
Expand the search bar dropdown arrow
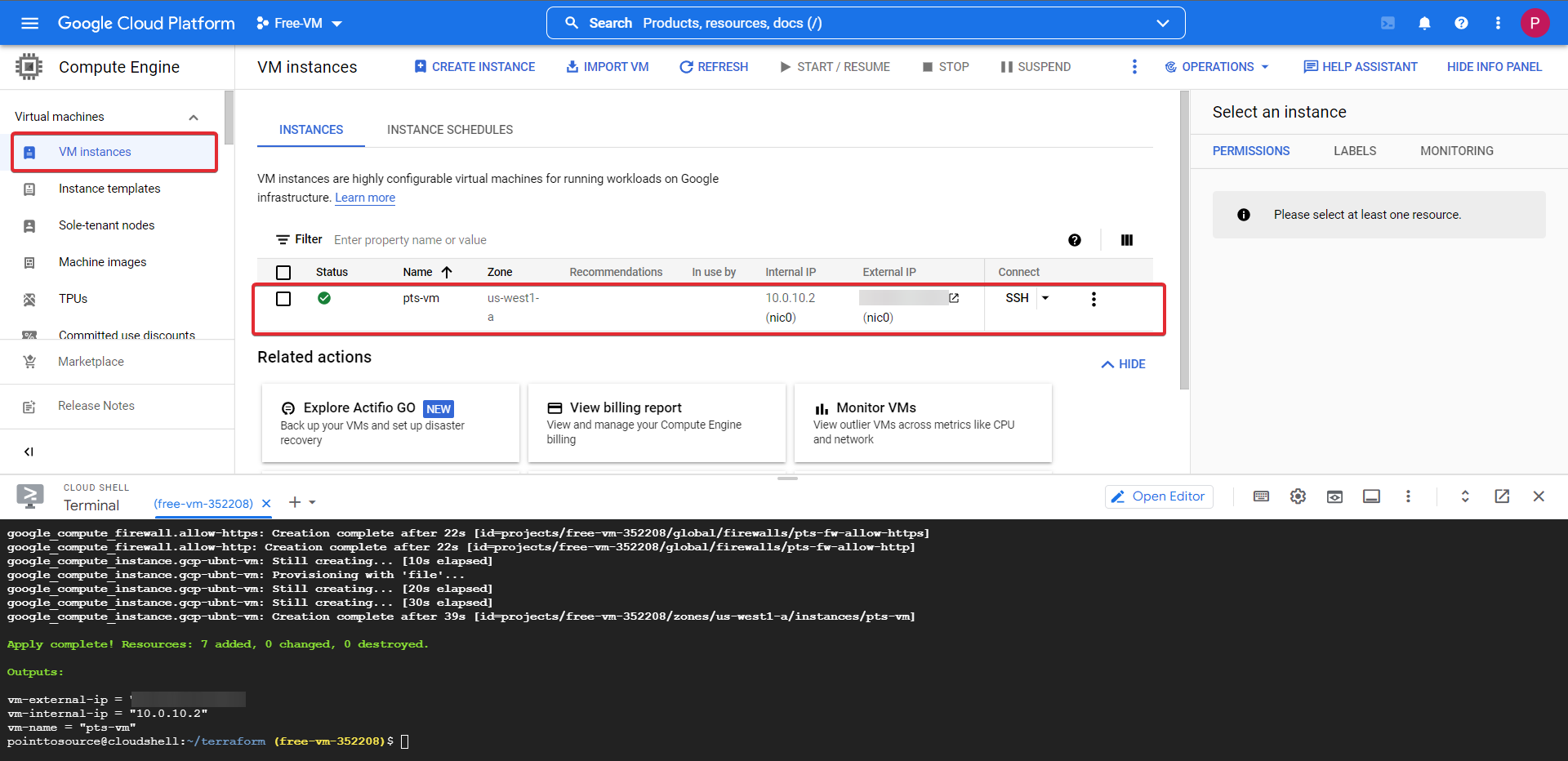(1163, 23)
